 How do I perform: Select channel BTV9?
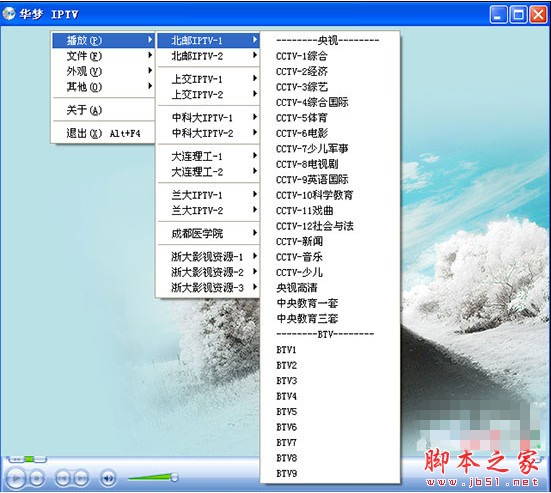click(330, 473)
